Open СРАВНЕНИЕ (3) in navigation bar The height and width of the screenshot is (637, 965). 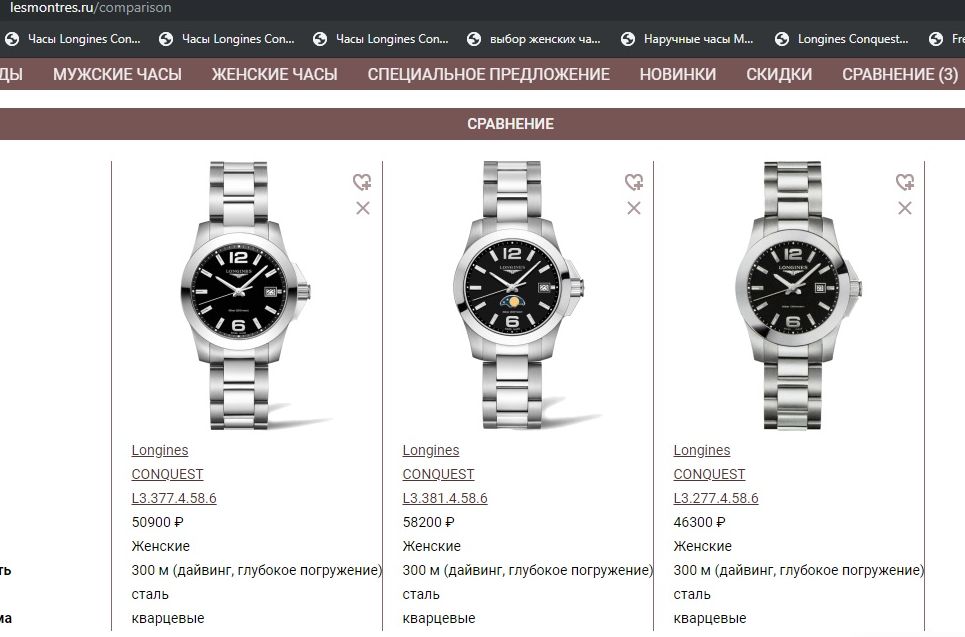tap(900, 74)
